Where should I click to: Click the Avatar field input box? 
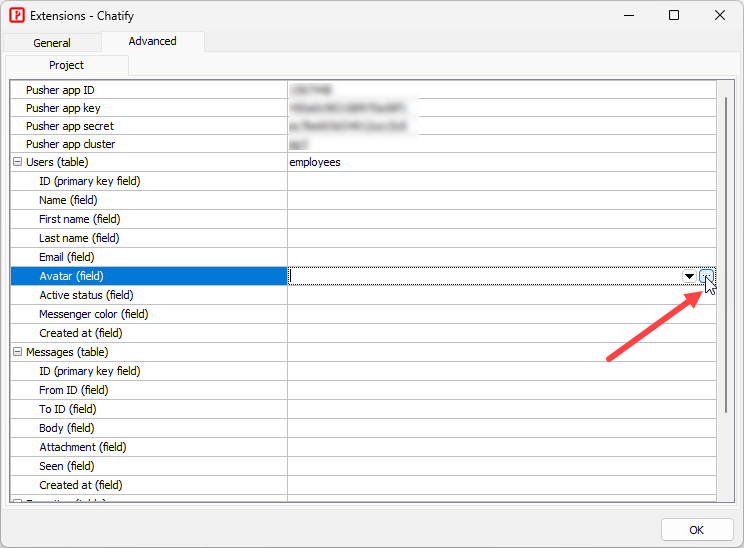coord(485,276)
